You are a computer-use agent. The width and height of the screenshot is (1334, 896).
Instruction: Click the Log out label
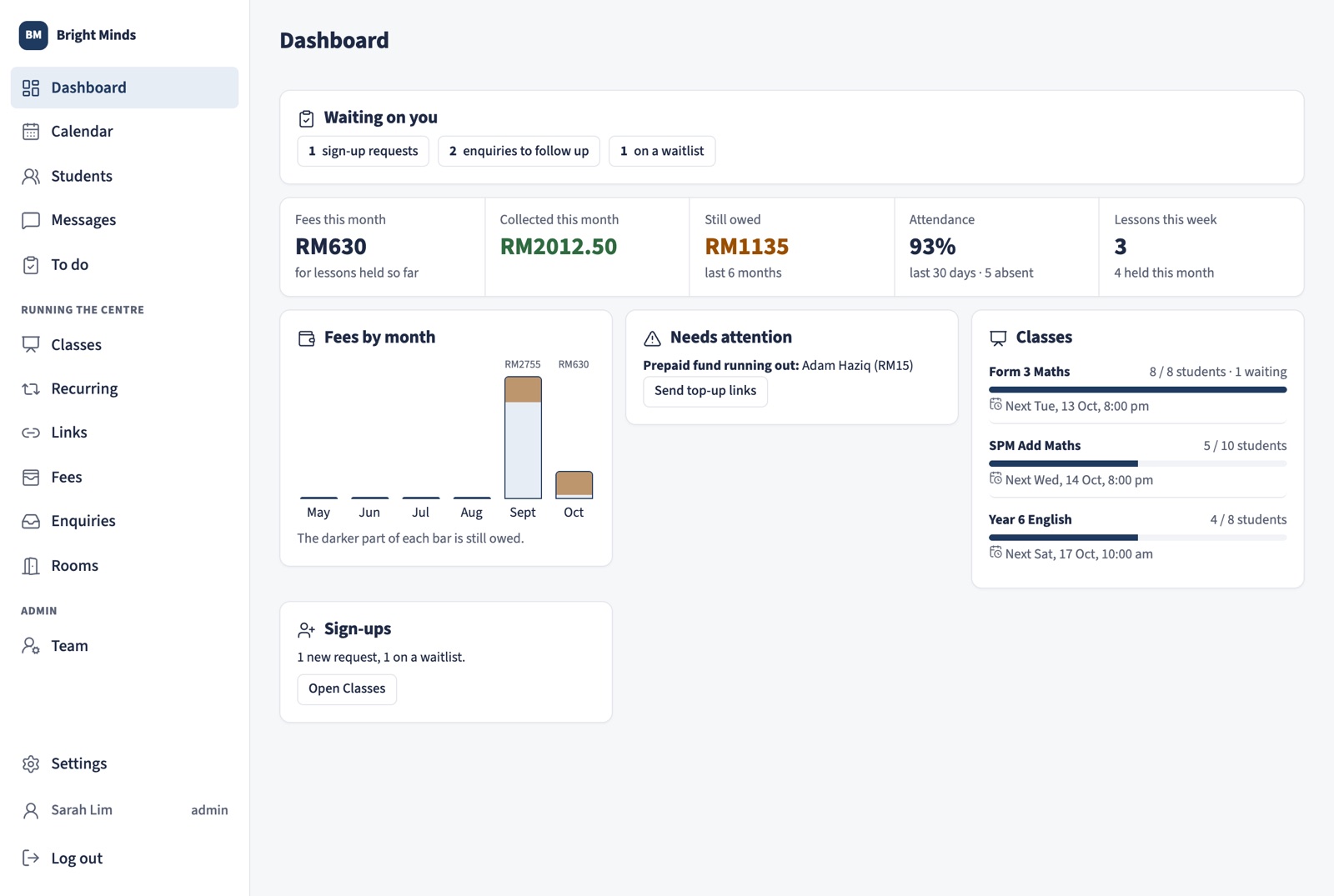click(77, 858)
